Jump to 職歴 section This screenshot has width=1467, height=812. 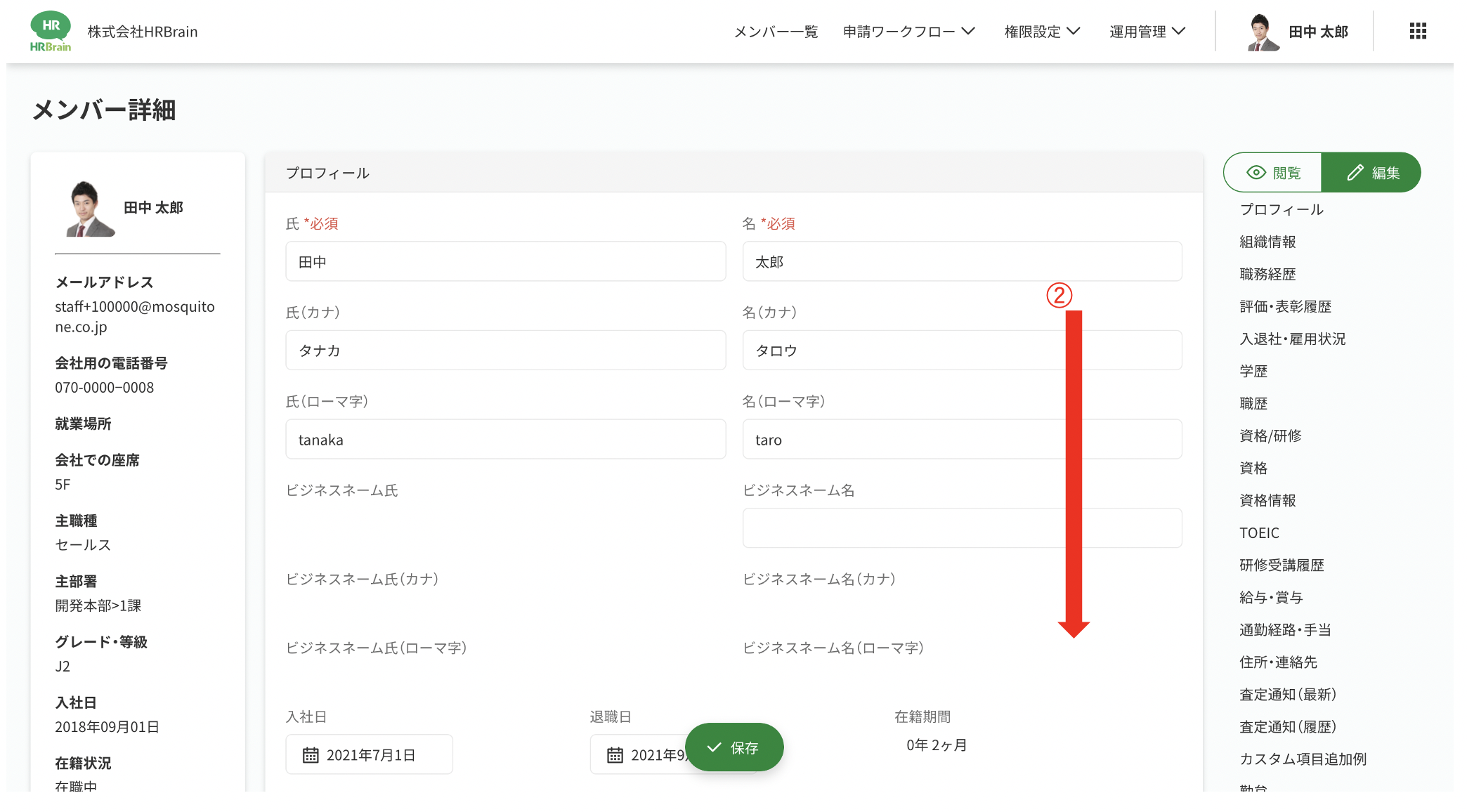(x=1253, y=403)
